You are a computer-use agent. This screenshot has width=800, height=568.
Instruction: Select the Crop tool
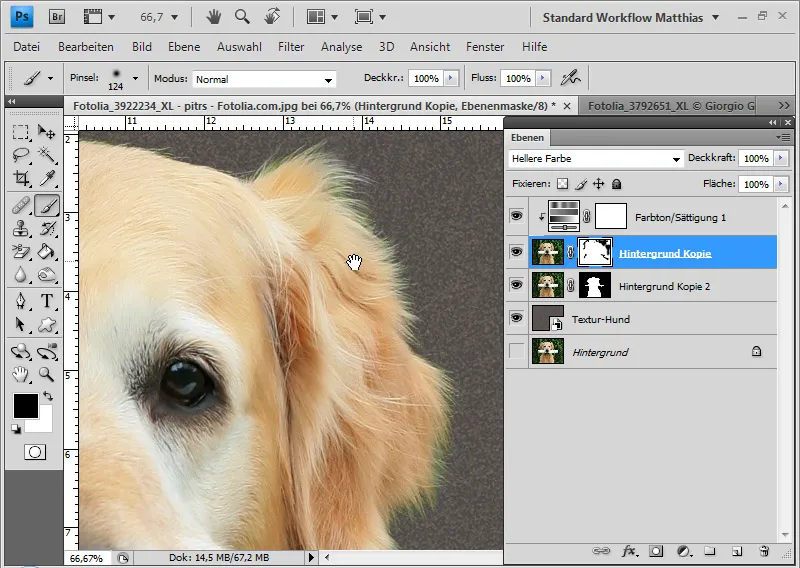tap(21, 178)
